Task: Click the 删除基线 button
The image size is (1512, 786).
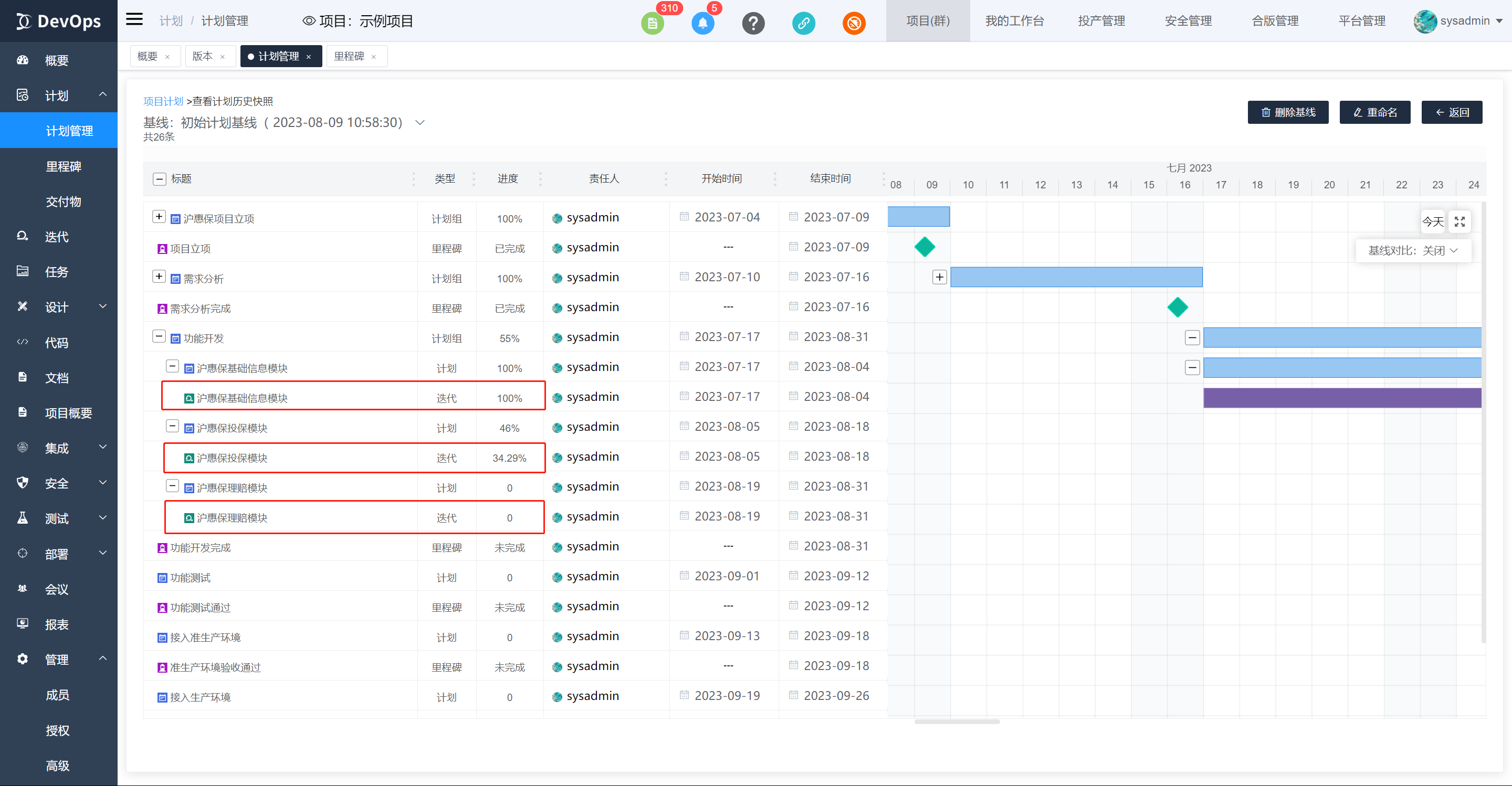Action: coord(1288,113)
